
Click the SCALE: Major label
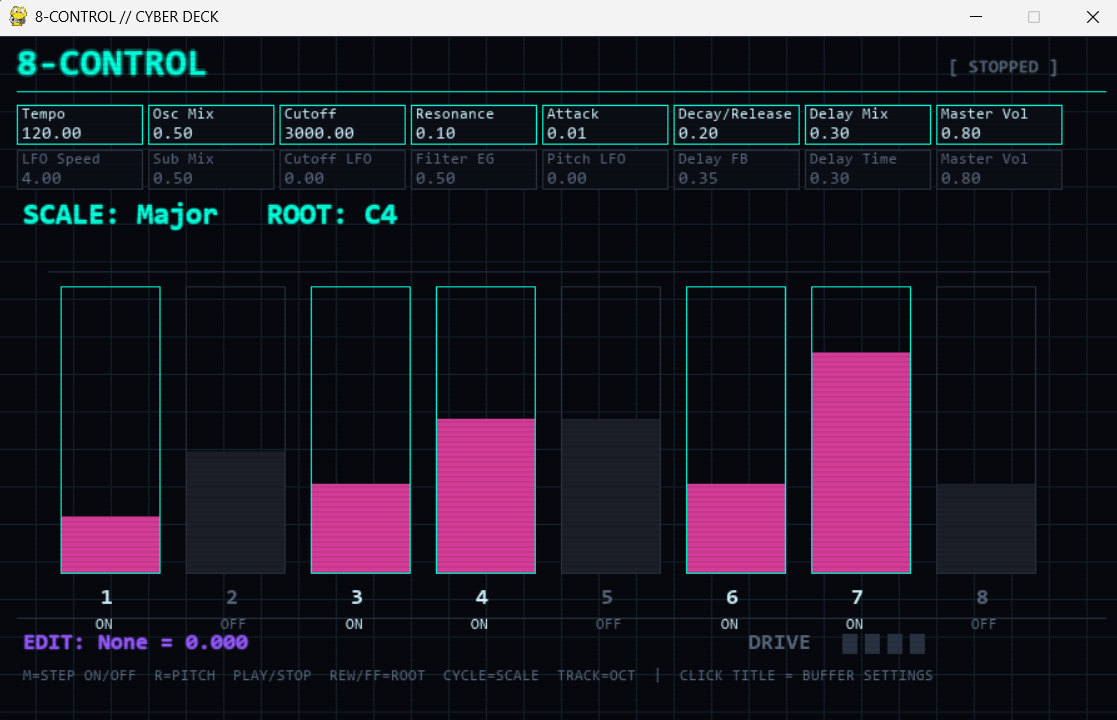point(120,215)
